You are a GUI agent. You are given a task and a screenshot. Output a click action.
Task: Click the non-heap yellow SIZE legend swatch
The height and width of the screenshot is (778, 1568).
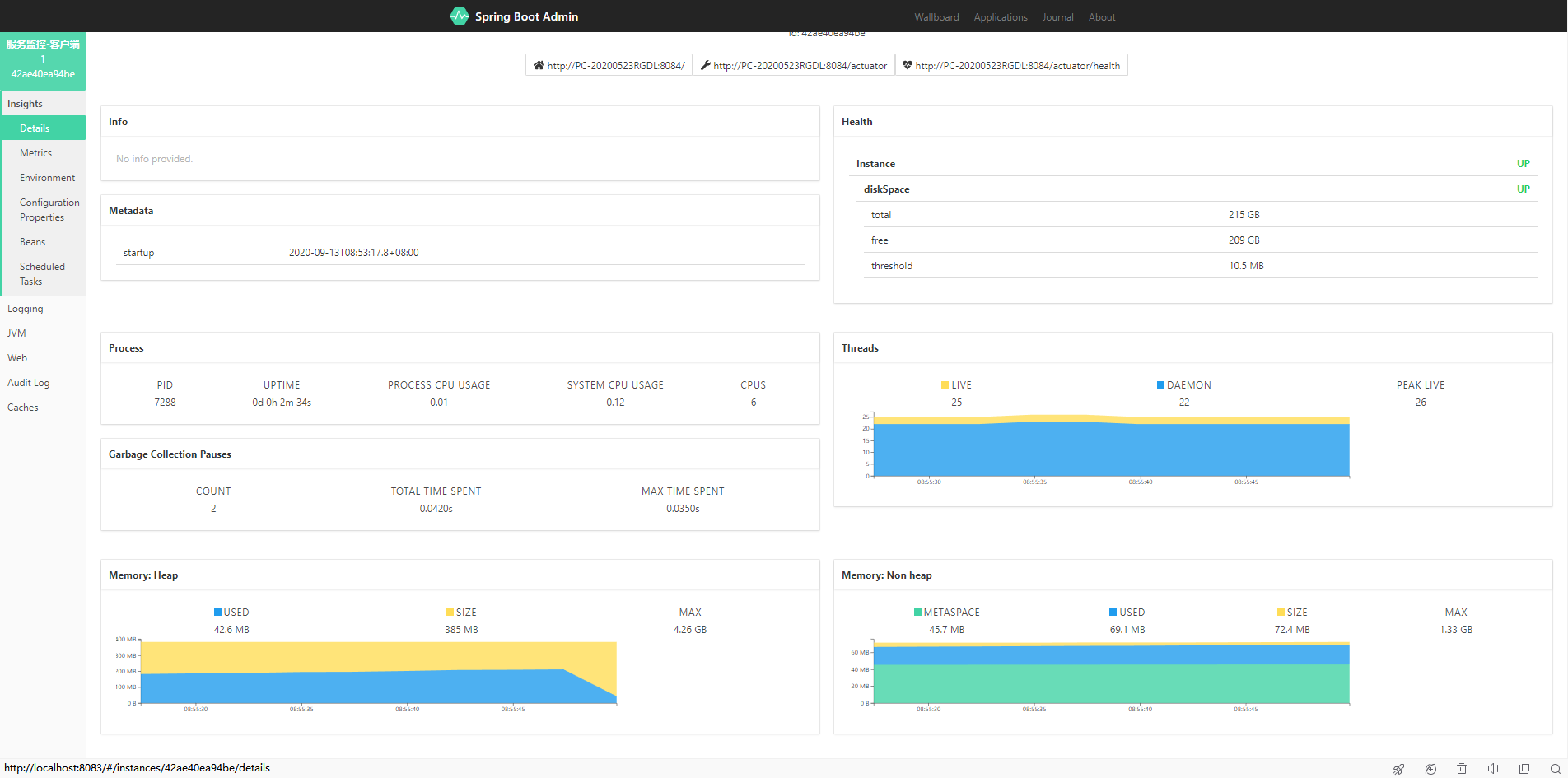(x=1281, y=613)
